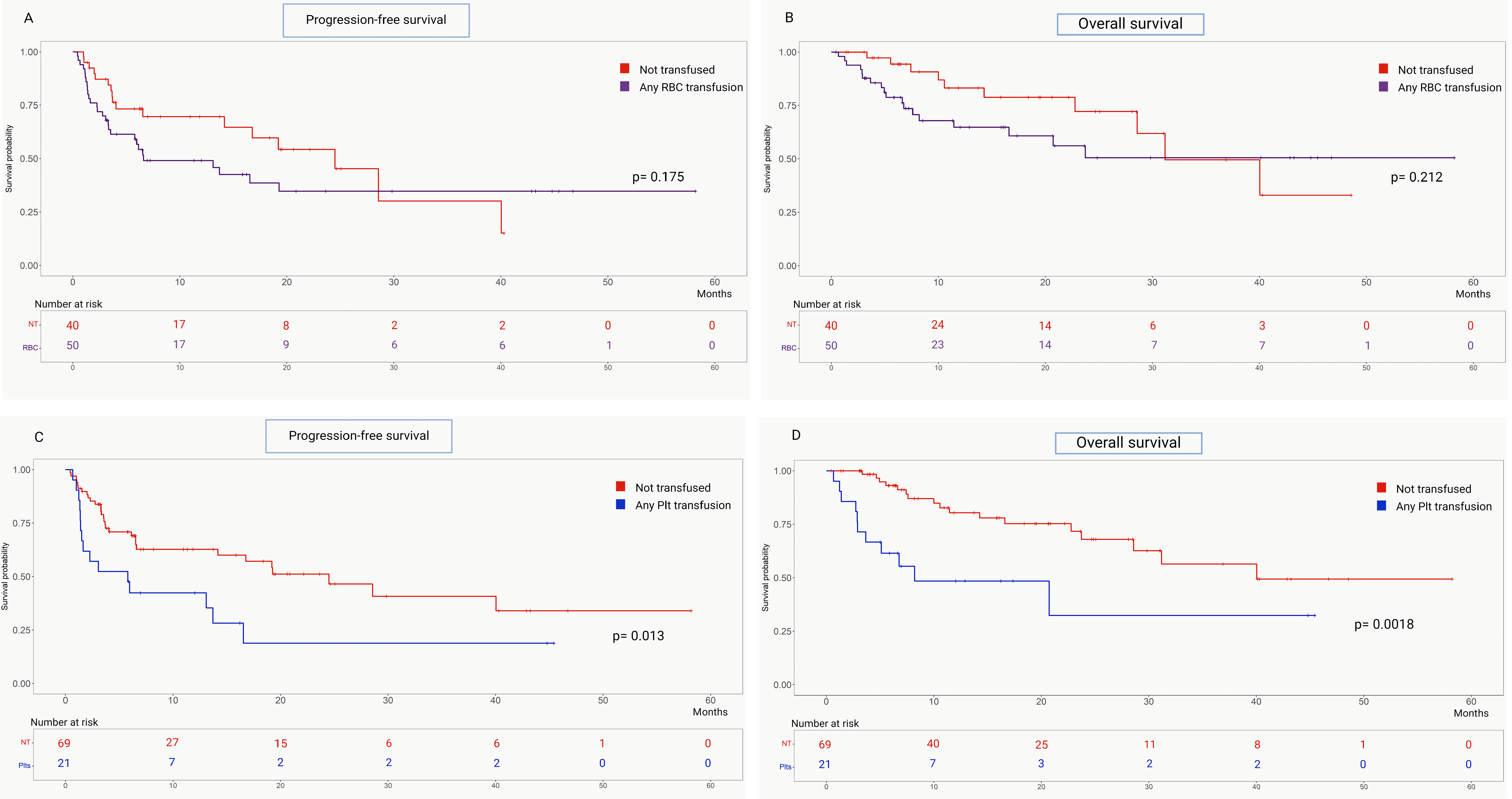
Task: Select the p= 0.0018 label
Action: [1383, 624]
